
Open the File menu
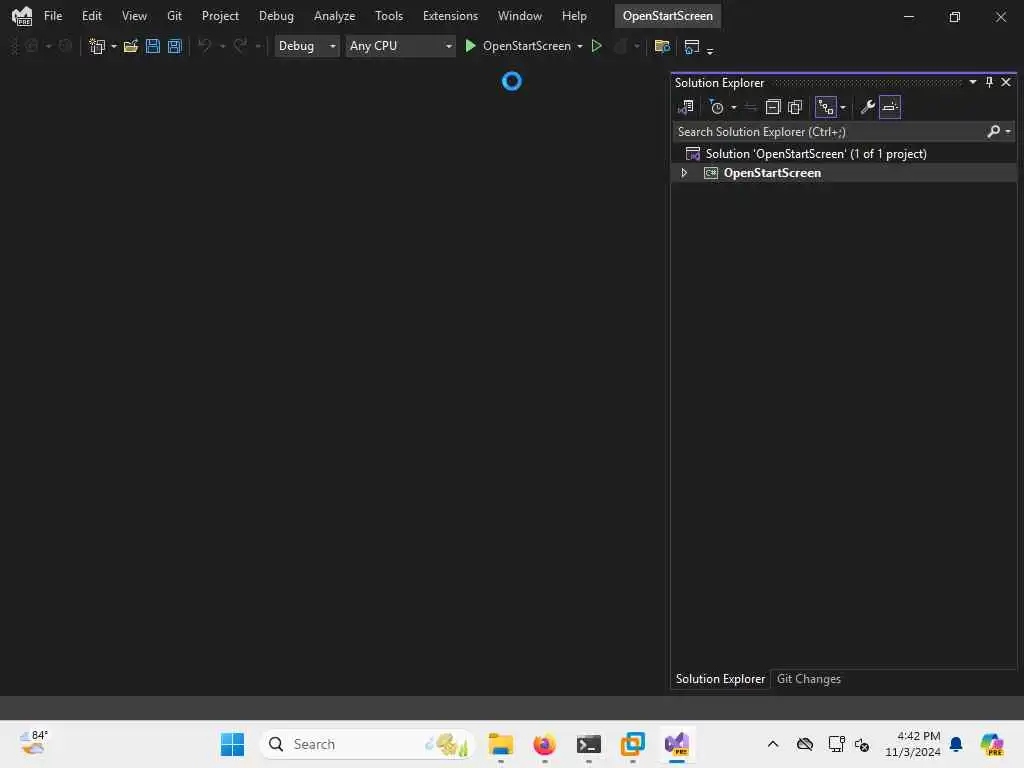coord(53,16)
